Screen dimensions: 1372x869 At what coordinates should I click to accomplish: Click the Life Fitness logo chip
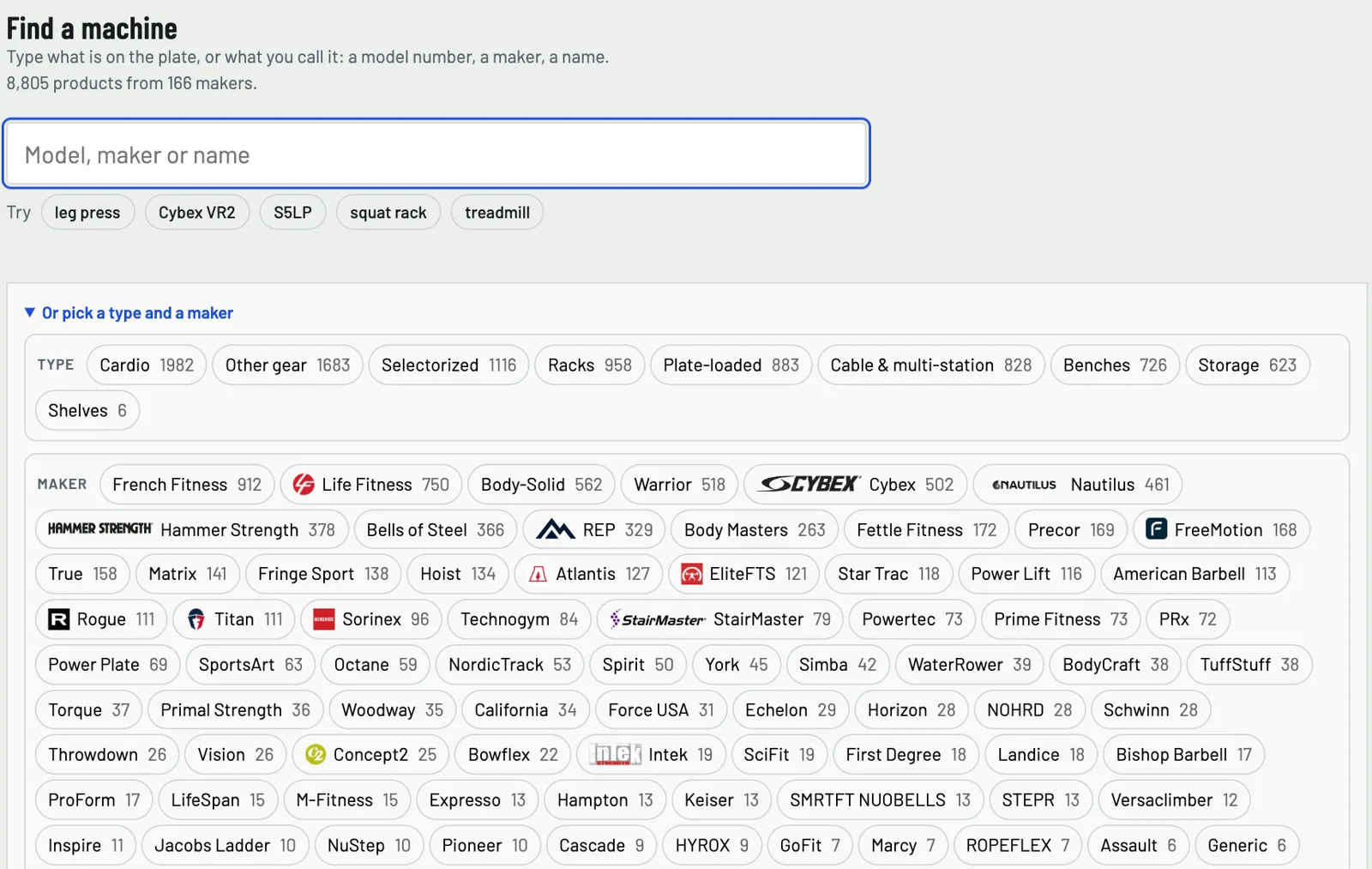tap(371, 485)
